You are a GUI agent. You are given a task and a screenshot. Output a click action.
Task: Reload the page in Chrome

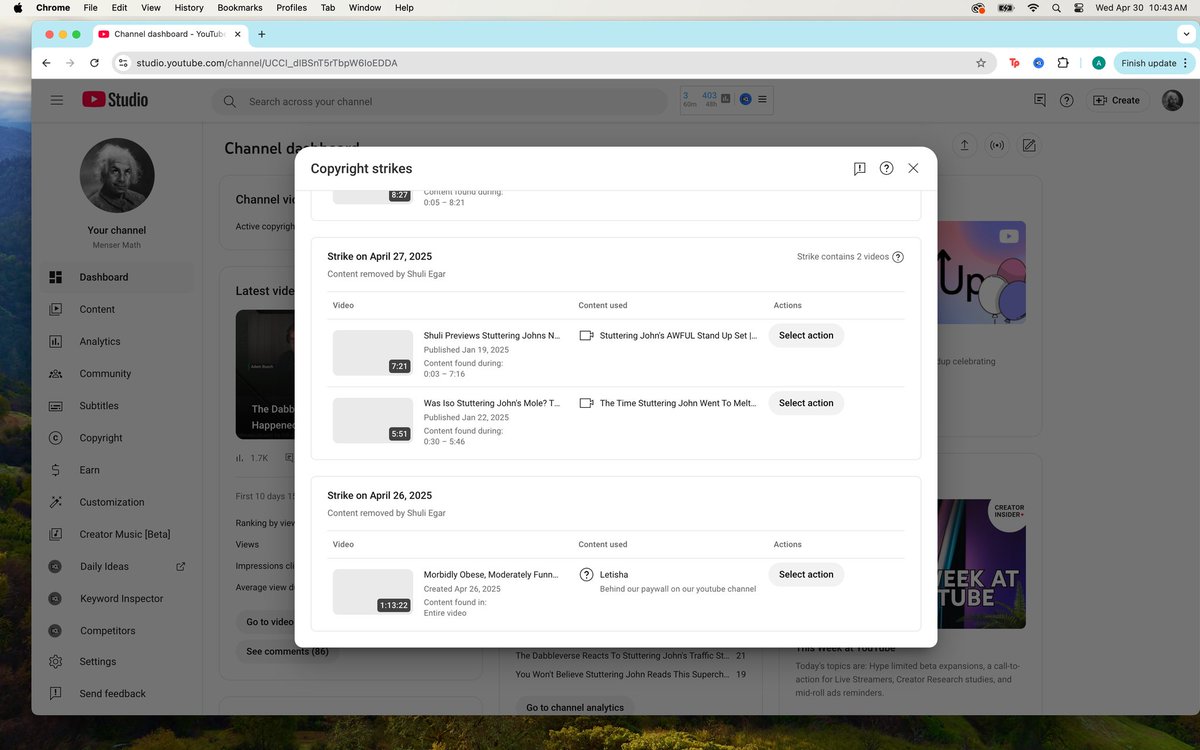coord(94,63)
